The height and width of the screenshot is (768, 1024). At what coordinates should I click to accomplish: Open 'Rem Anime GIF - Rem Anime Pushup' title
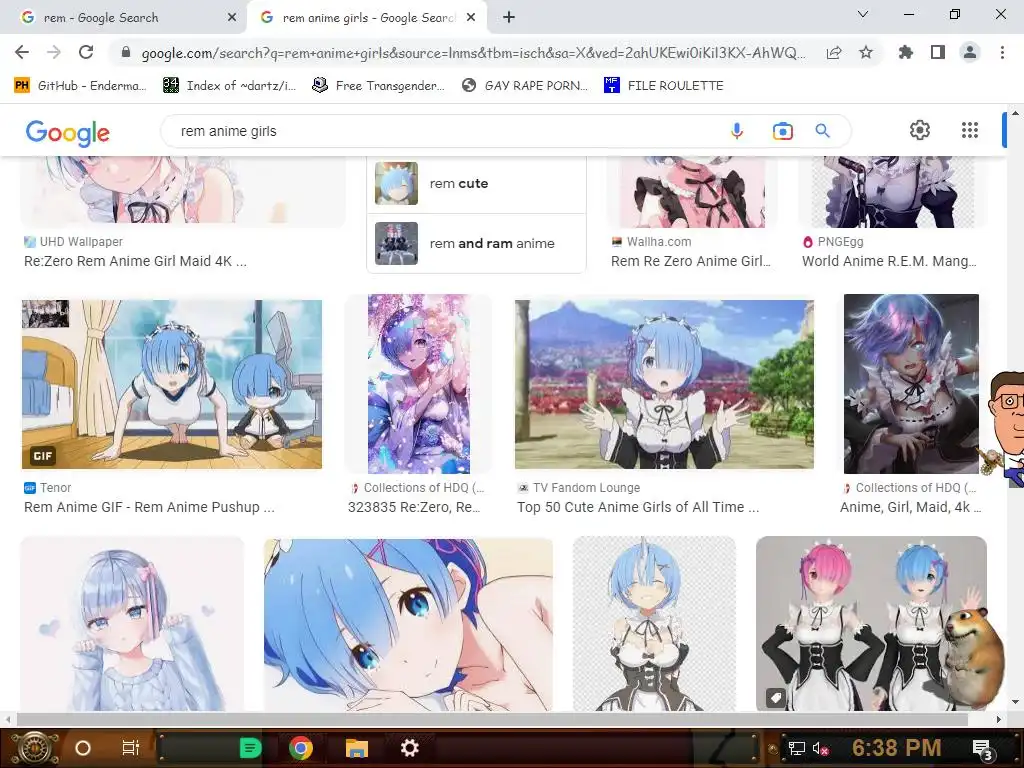click(x=149, y=507)
